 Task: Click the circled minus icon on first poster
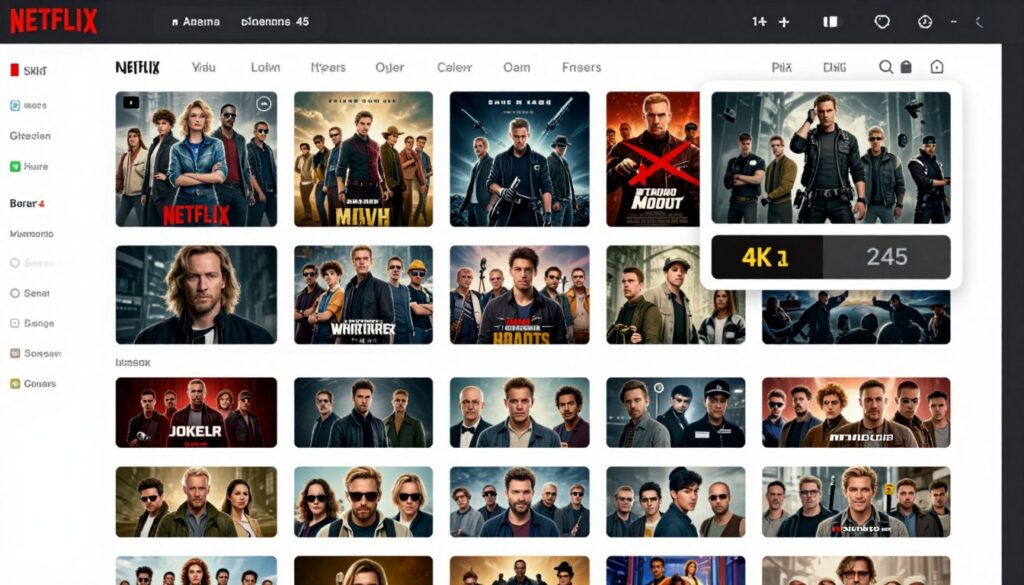click(x=263, y=103)
